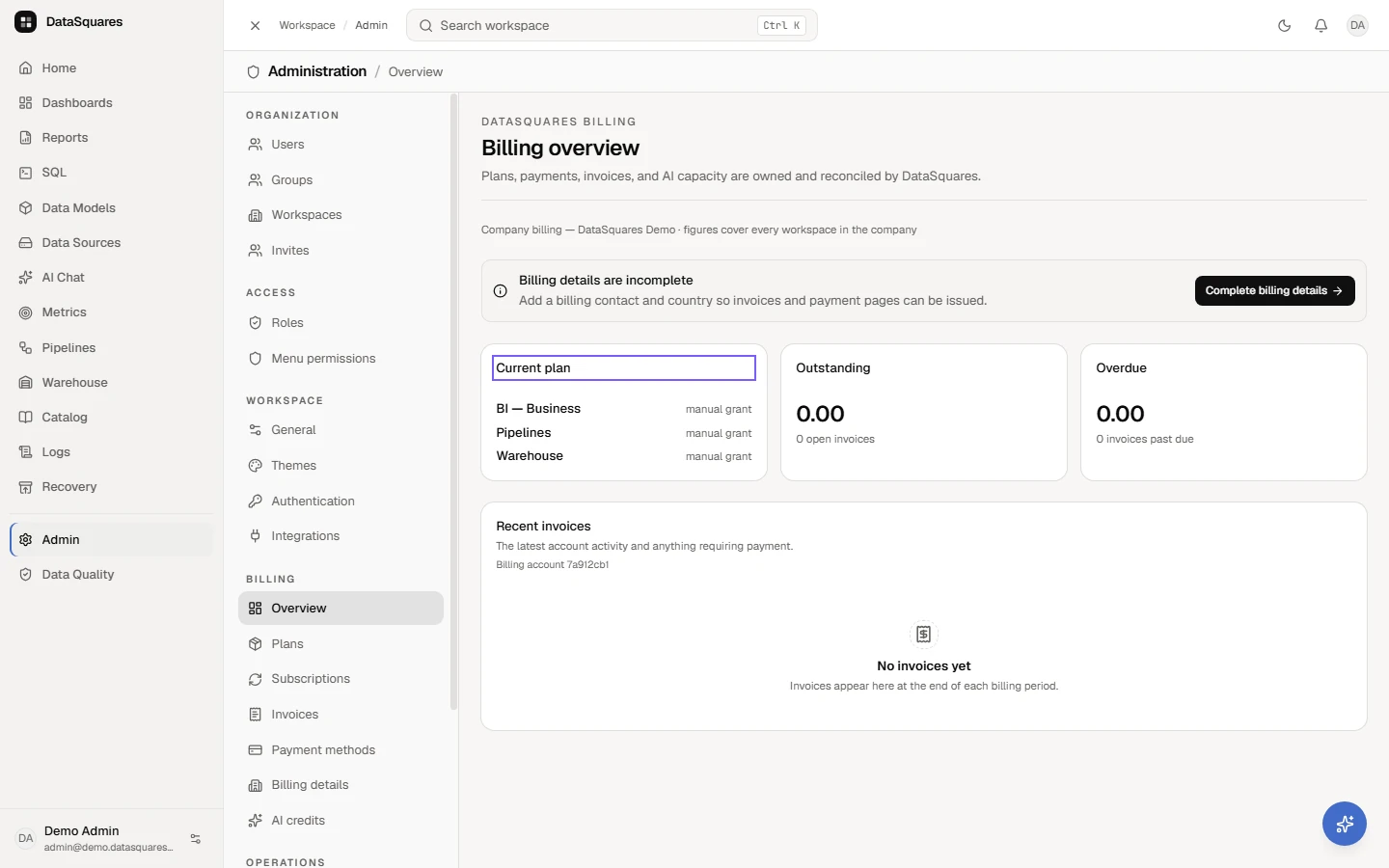The image size is (1389, 868).
Task: Focus the Search workspace field
Action: [612, 26]
